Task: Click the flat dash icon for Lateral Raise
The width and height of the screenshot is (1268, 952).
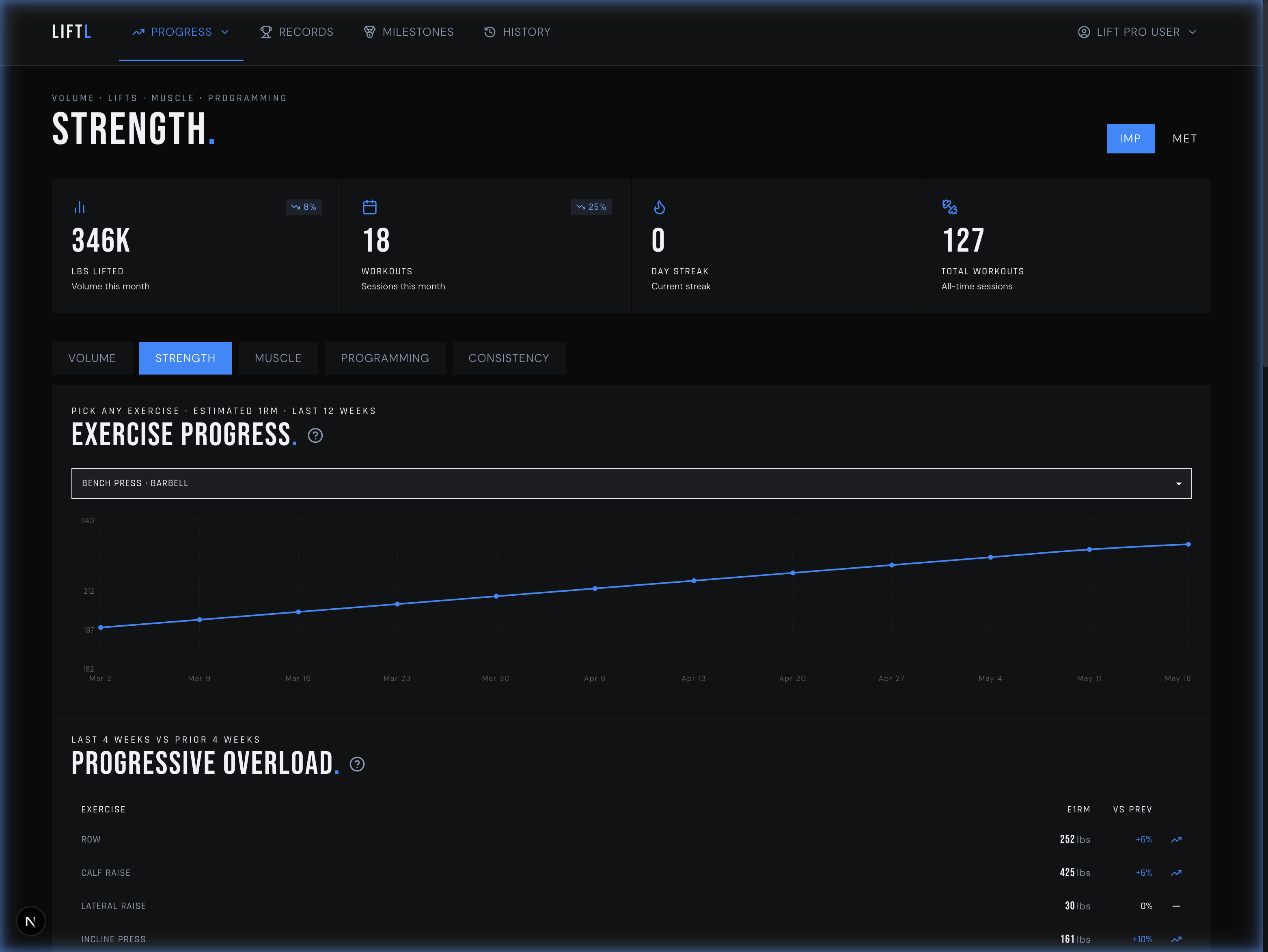Action: [x=1176, y=906]
